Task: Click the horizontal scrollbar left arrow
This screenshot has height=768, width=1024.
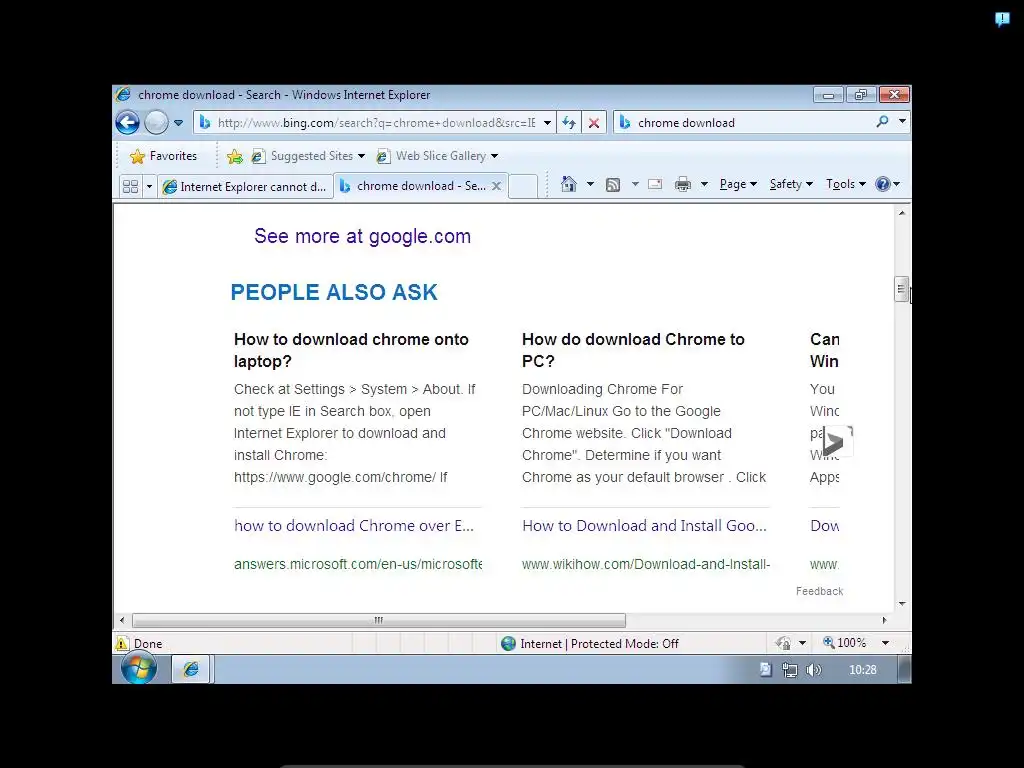Action: click(122, 620)
